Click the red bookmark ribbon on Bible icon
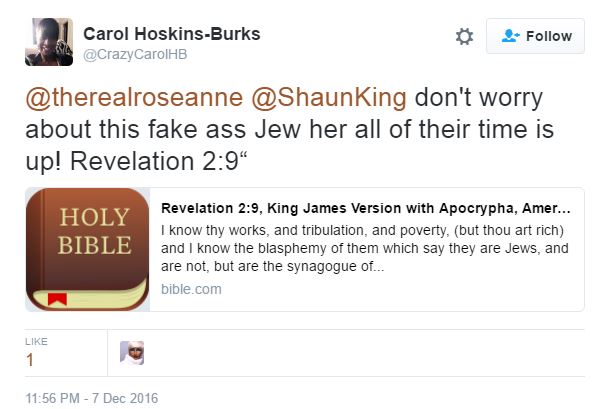Image resolution: width=604 pixels, height=409 pixels. [x=57, y=299]
